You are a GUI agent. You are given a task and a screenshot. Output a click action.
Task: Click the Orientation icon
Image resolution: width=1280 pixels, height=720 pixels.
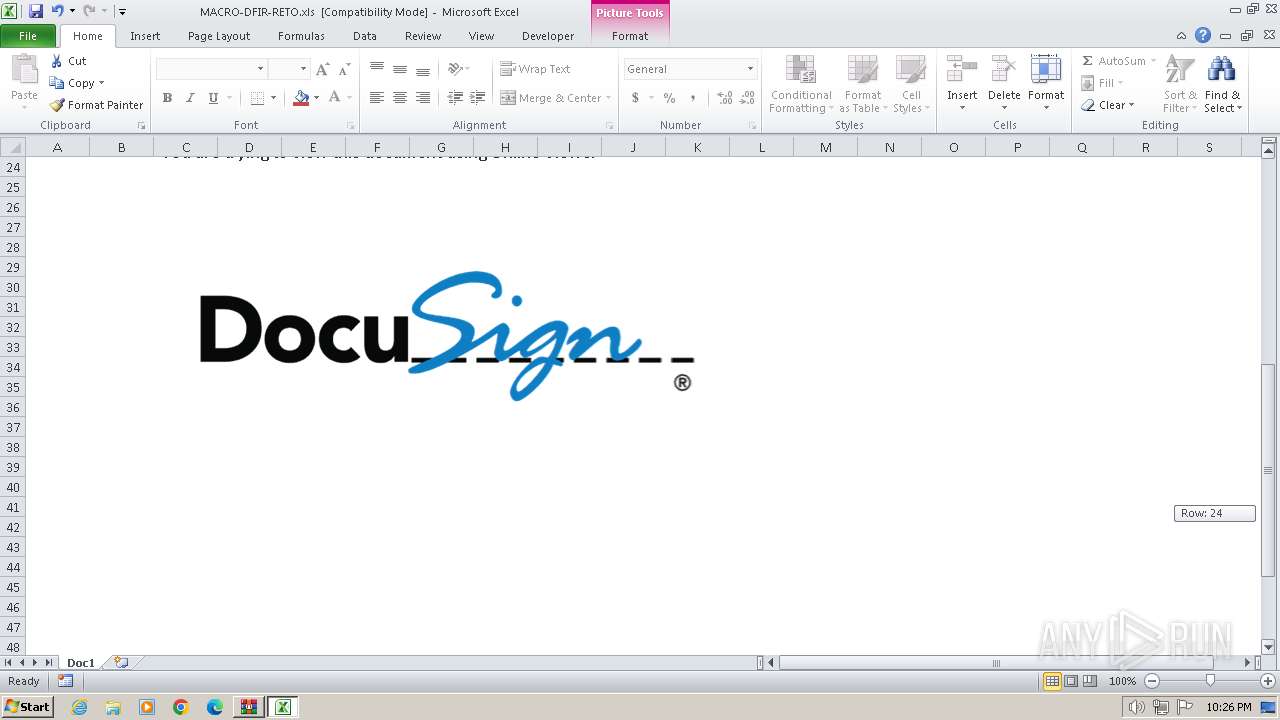click(x=455, y=69)
